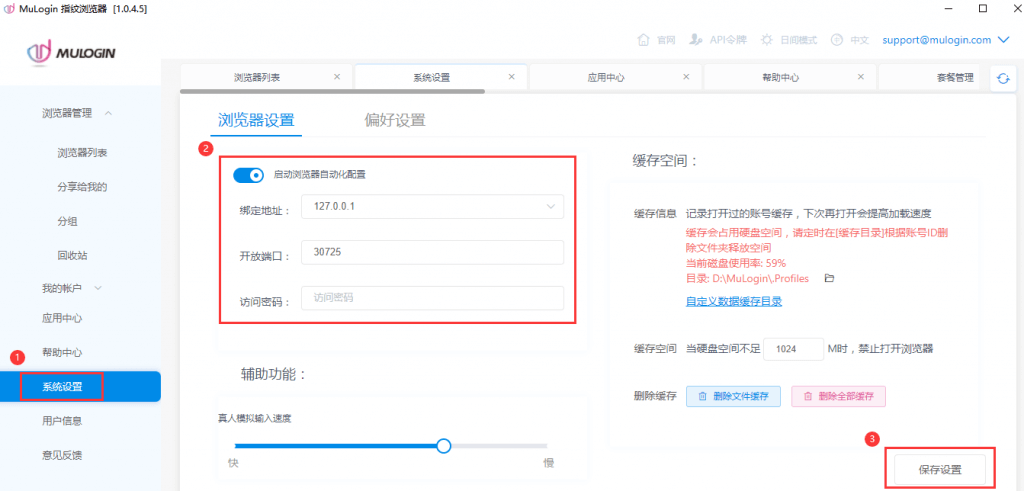
Task: Click the 自定义数据缓存目录 link
Action: click(733, 301)
